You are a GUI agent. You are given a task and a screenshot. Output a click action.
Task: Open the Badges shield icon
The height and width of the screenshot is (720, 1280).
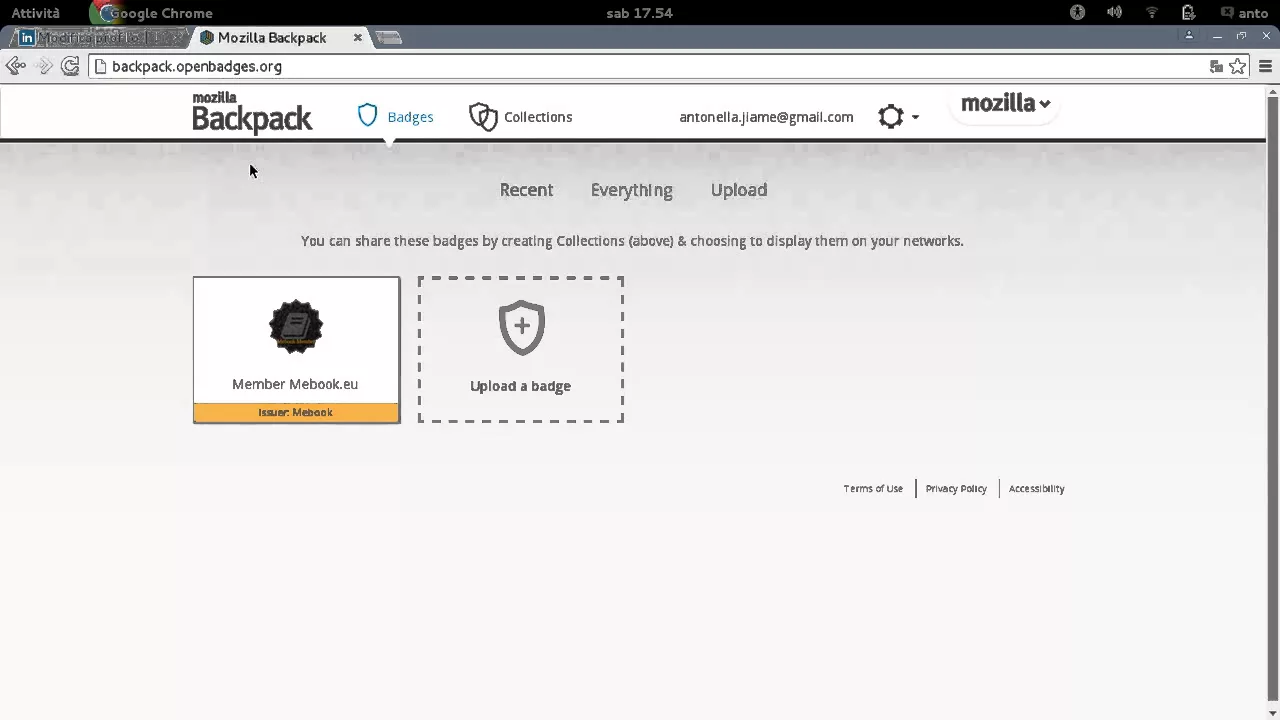[x=368, y=116]
